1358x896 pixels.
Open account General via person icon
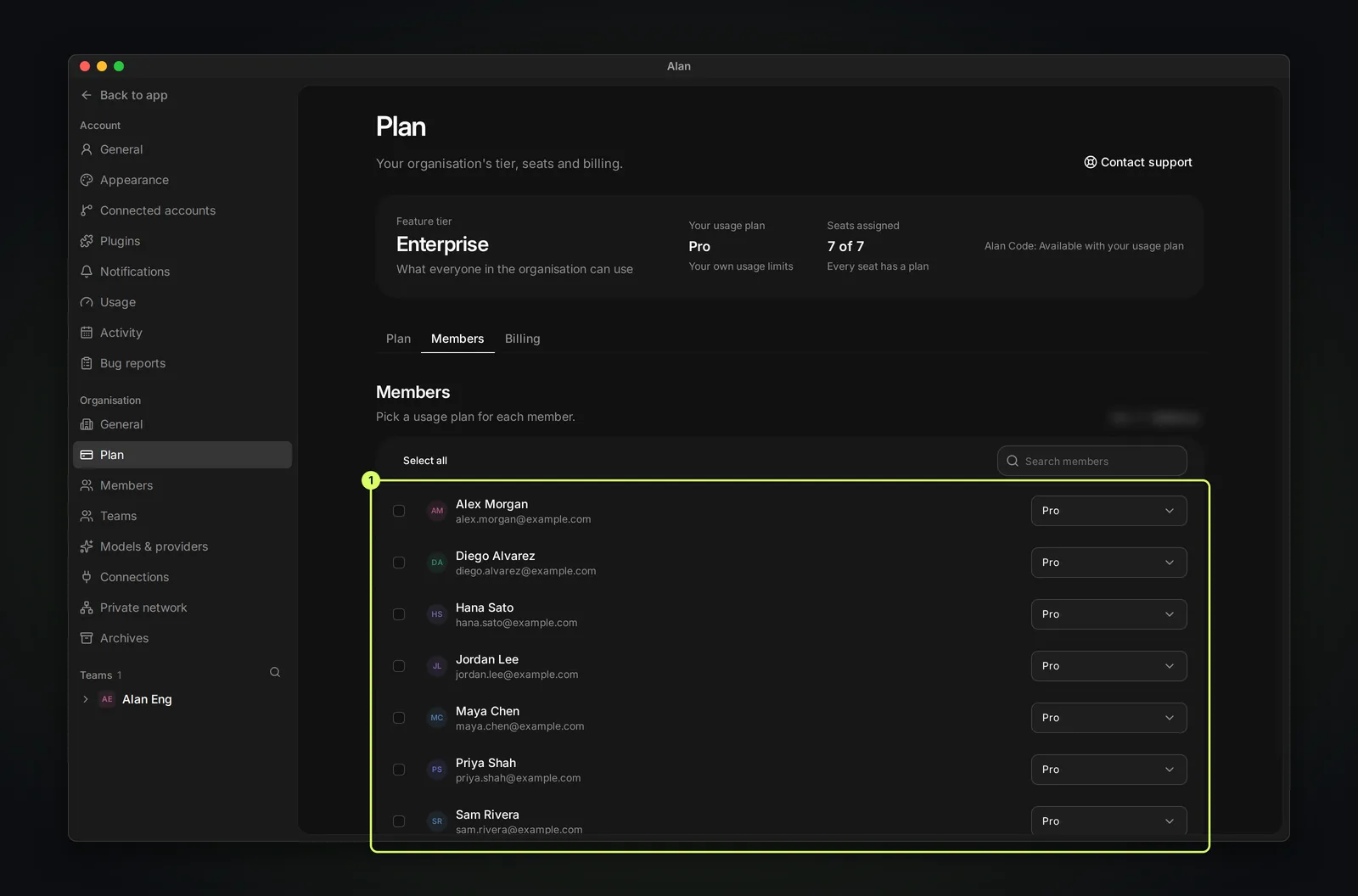pyautogui.click(x=87, y=149)
